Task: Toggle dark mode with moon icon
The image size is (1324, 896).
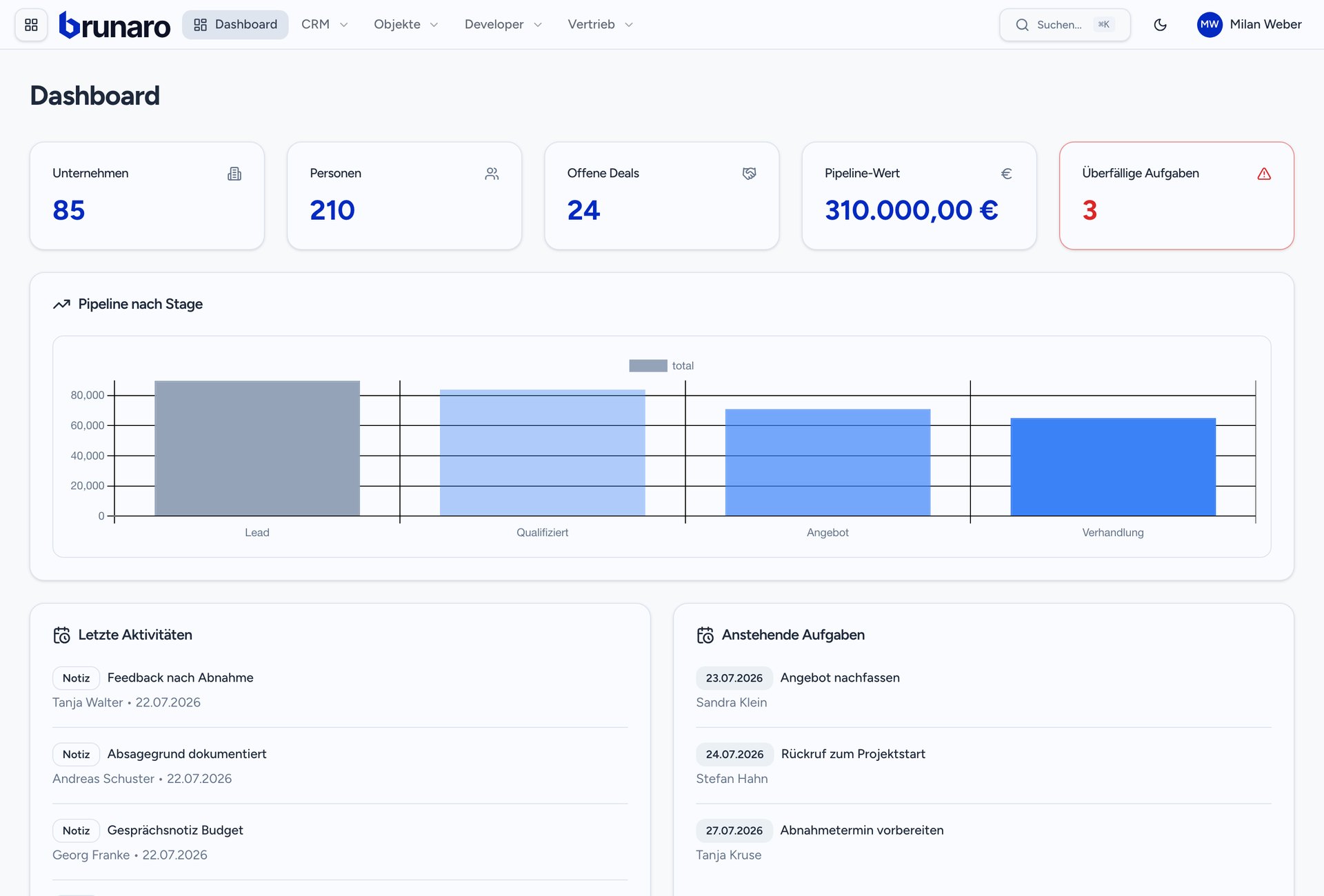Action: click(x=1160, y=25)
